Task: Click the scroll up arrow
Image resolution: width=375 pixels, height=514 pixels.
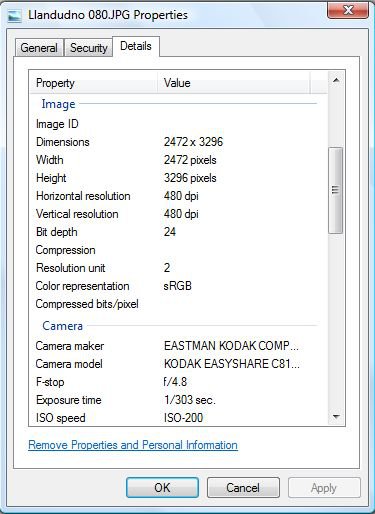Action: click(x=336, y=80)
